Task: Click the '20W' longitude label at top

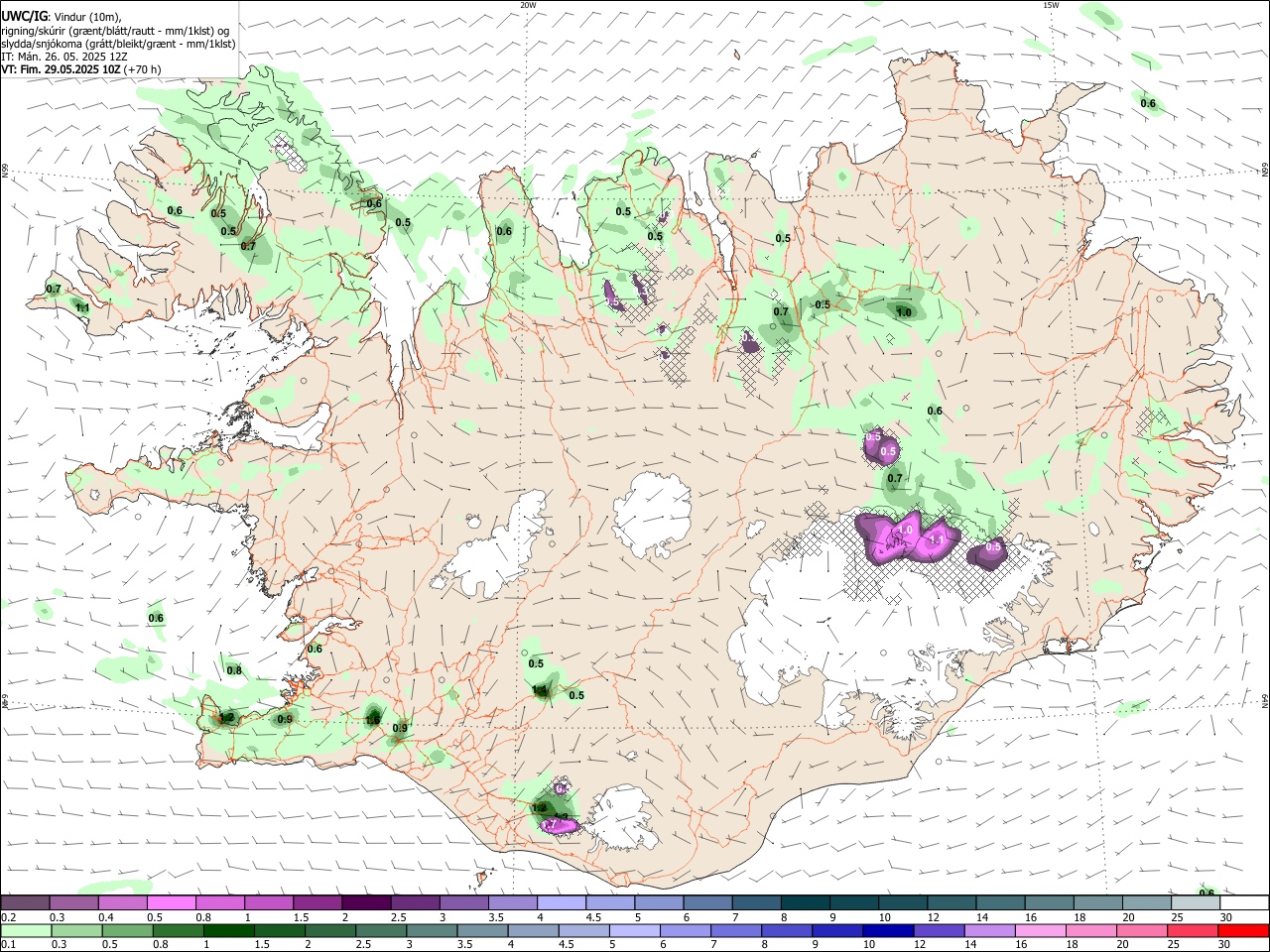Action: tap(528, 5)
